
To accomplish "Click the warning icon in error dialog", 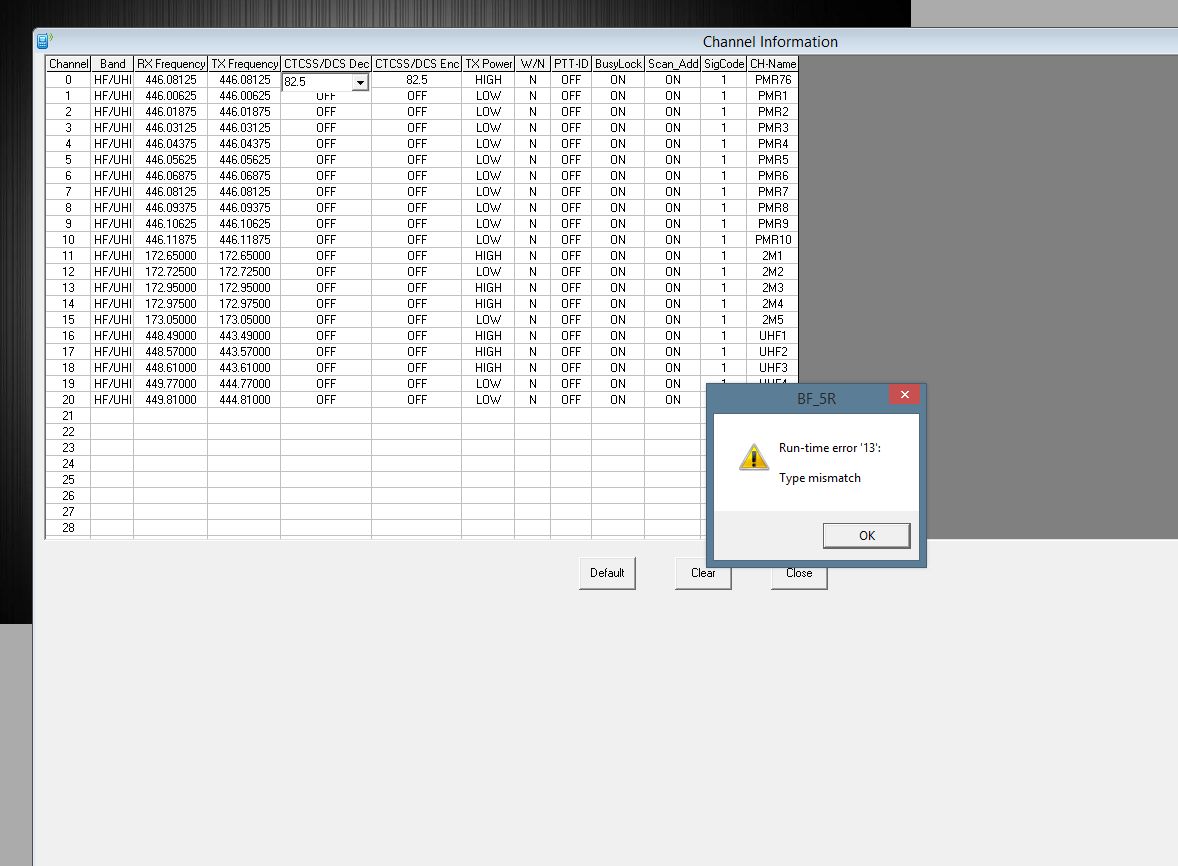I will pyautogui.click(x=753, y=457).
